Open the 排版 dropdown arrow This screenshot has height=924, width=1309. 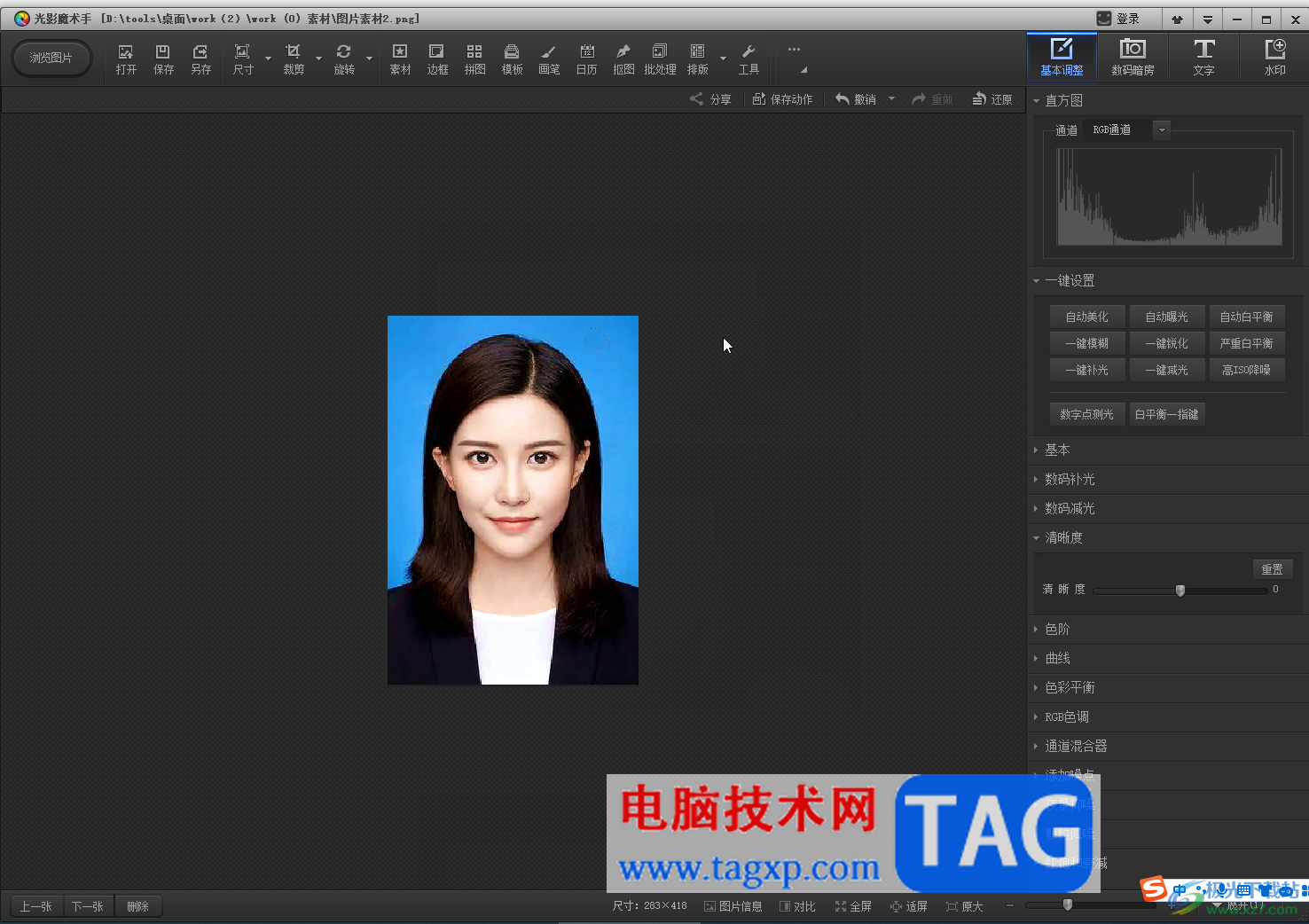723,59
